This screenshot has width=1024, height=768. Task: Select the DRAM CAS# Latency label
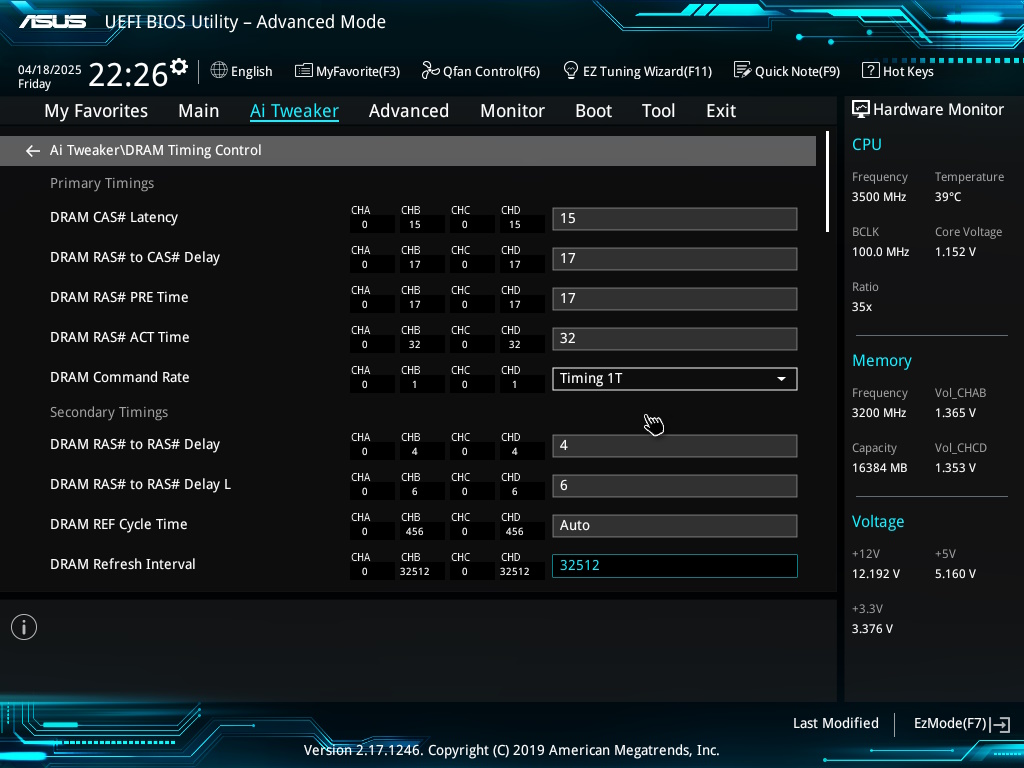[114, 217]
